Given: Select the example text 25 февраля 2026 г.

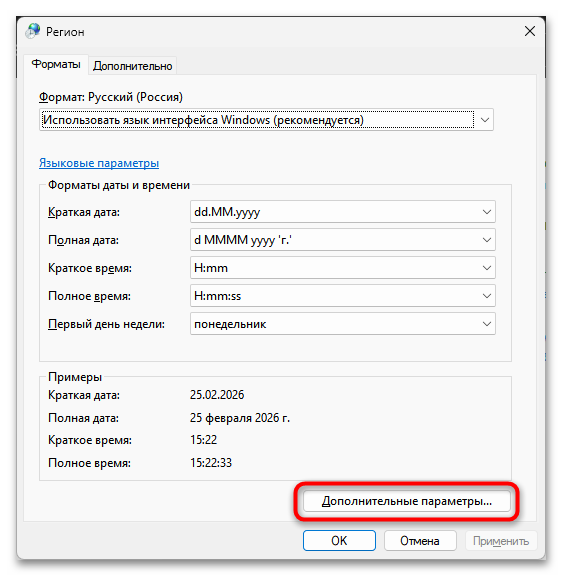Looking at the screenshot, I should tap(240, 418).
